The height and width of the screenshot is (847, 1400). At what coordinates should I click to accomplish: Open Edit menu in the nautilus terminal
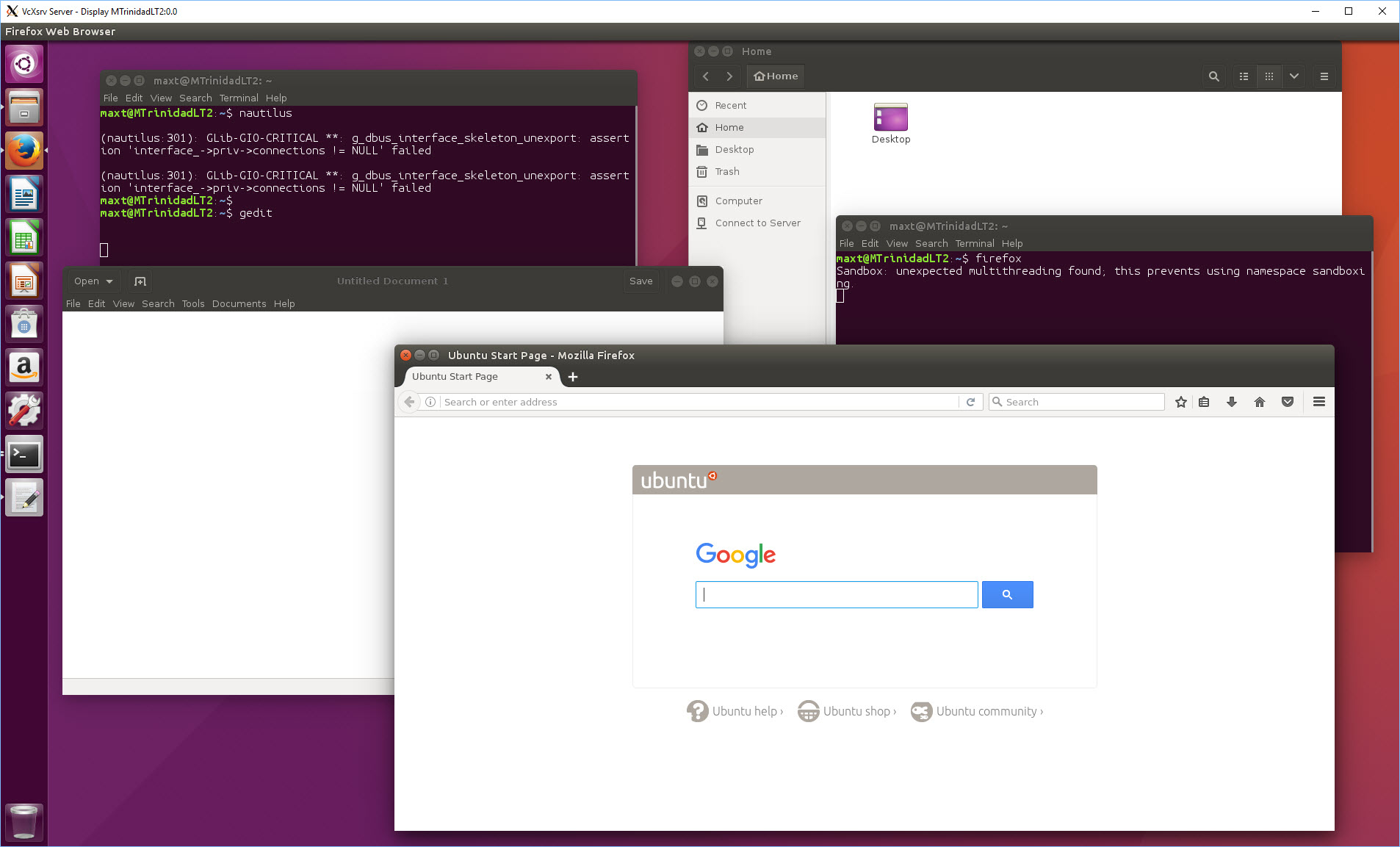[x=134, y=98]
